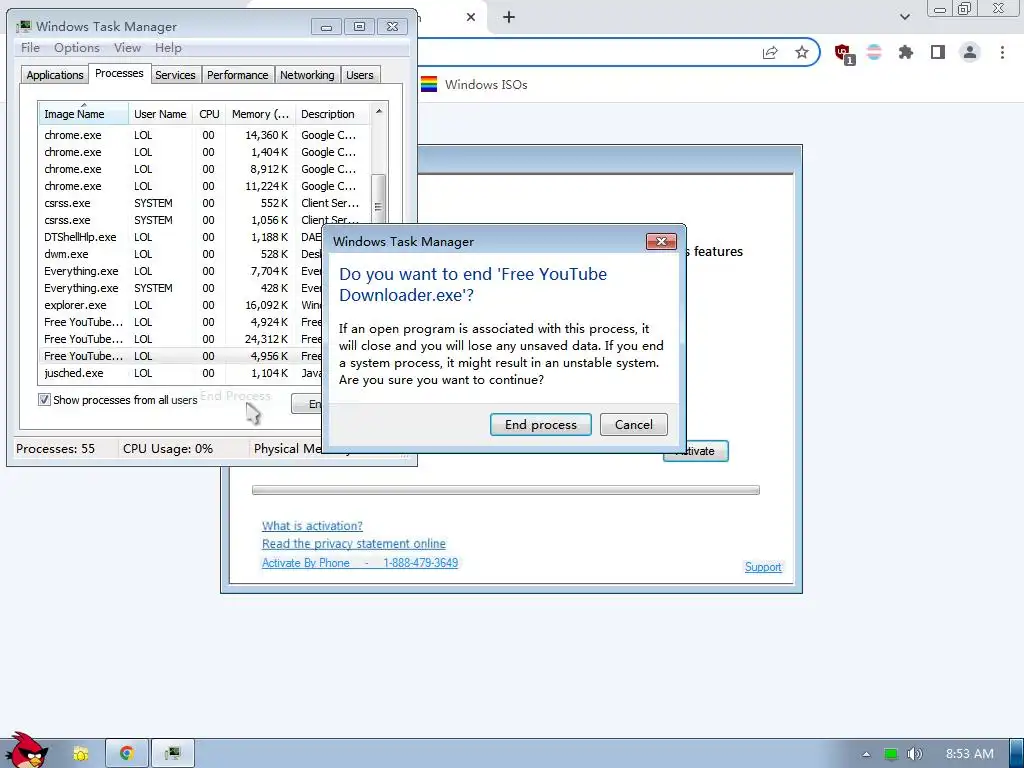Switch to the Networking tab
This screenshot has width=1024, height=768.
click(307, 75)
